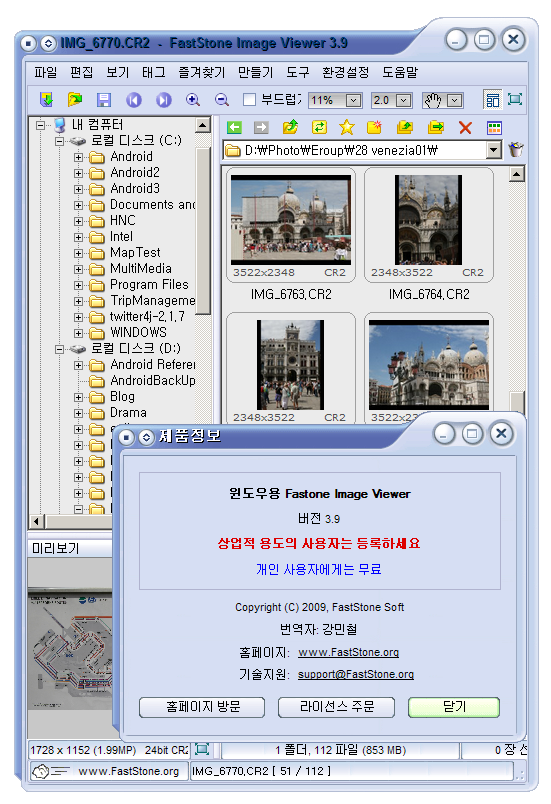551x804 pixels.
Task: Open the 2.0 magnifier dropdown
Action: pos(403,100)
